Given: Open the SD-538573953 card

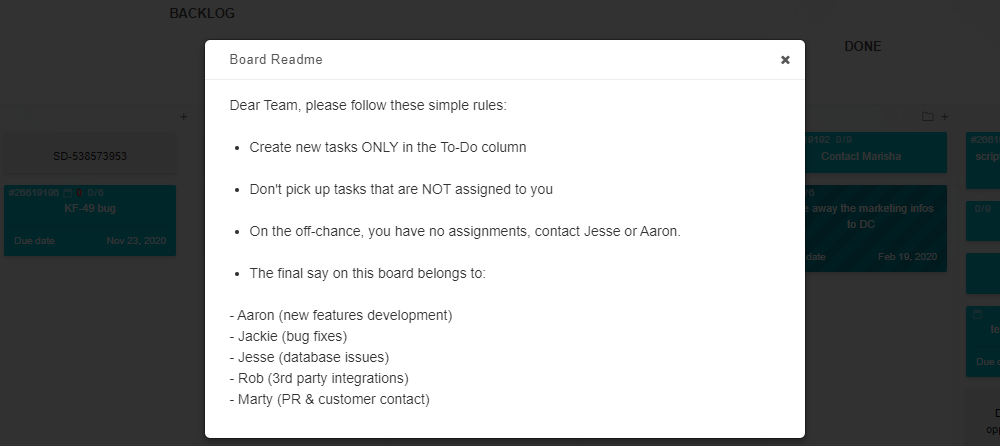Looking at the screenshot, I should pyautogui.click(x=90, y=156).
